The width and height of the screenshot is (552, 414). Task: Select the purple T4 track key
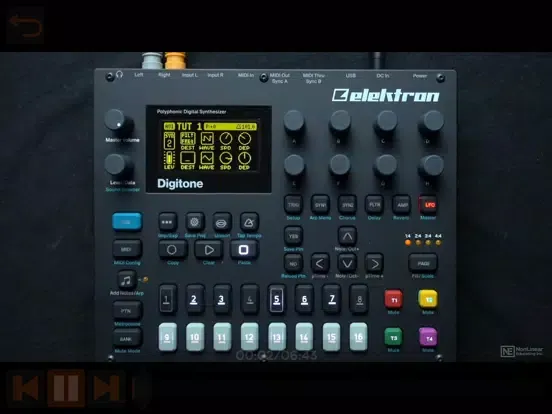pos(428,337)
